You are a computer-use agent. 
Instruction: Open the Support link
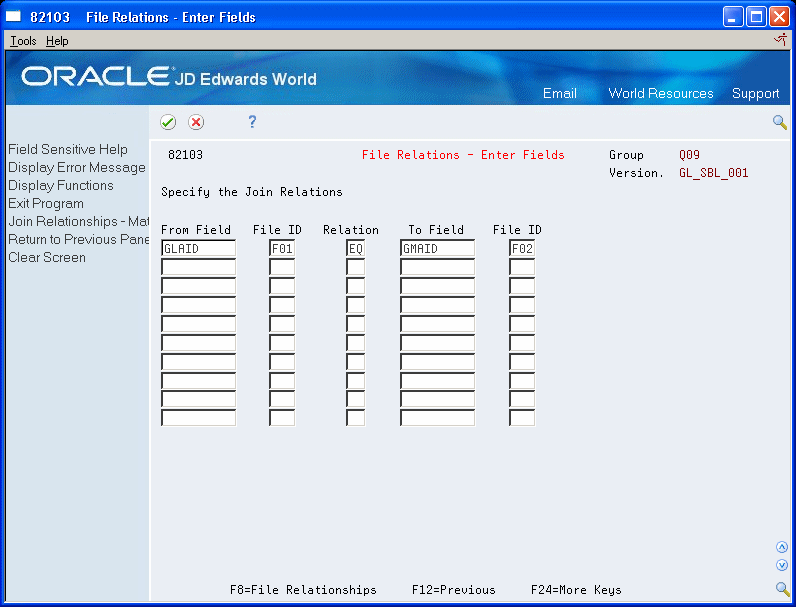point(755,94)
